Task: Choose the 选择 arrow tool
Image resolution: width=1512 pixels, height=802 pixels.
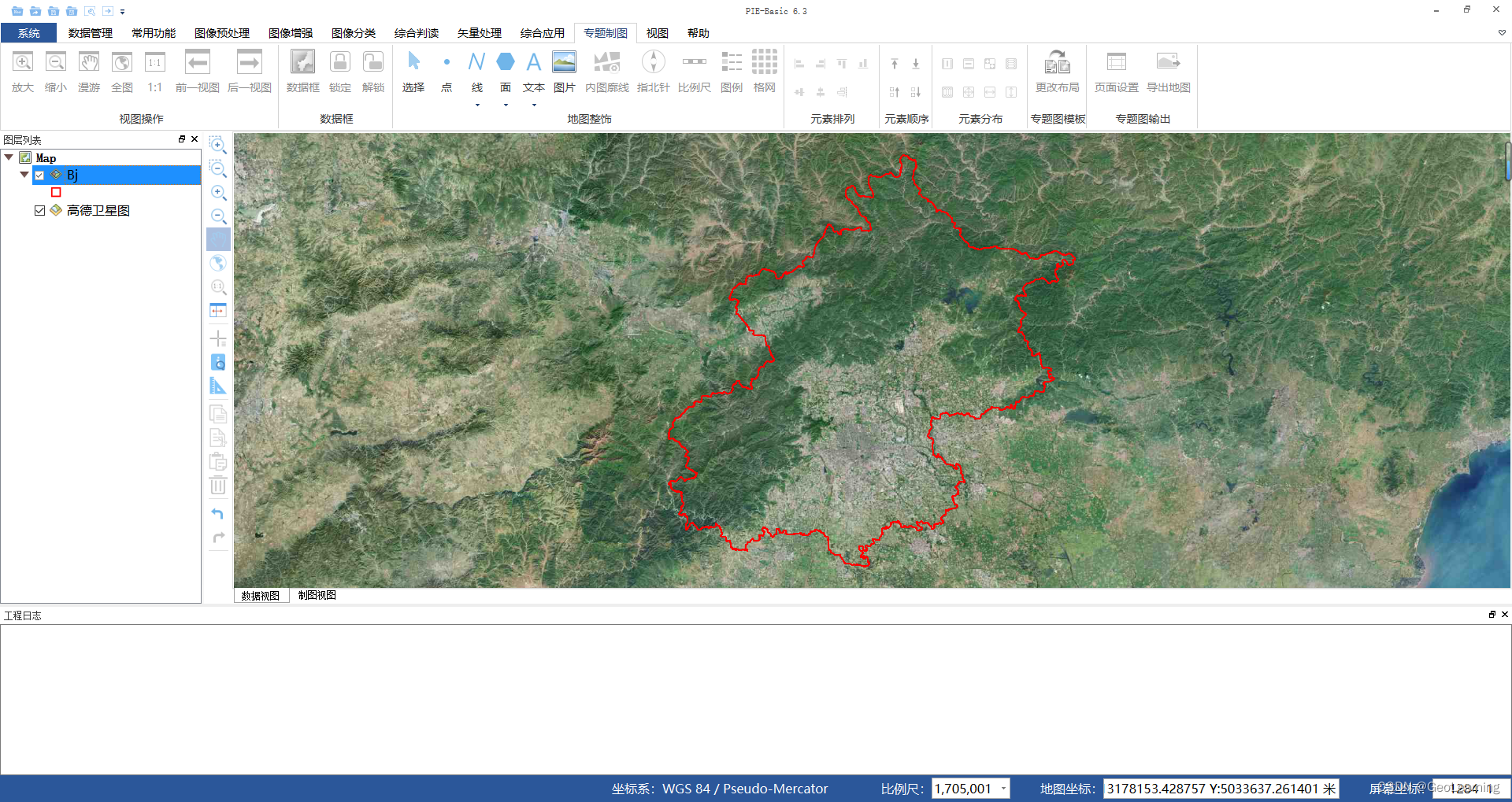Action: (413, 72)
